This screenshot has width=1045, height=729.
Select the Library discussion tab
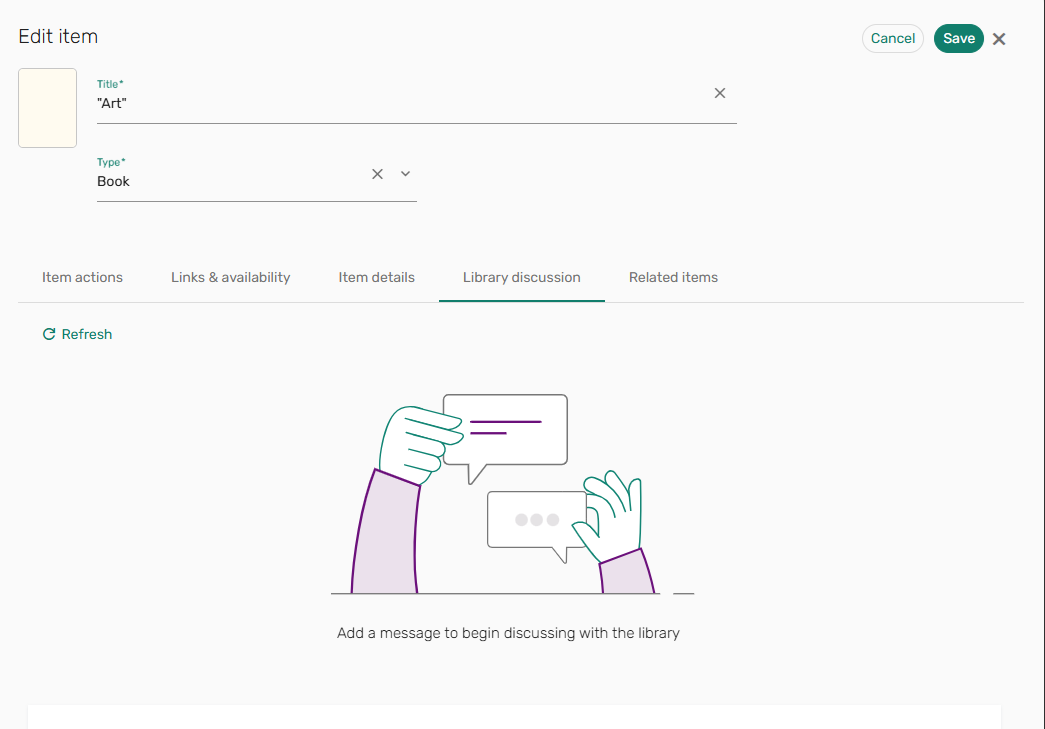point(522,277)
